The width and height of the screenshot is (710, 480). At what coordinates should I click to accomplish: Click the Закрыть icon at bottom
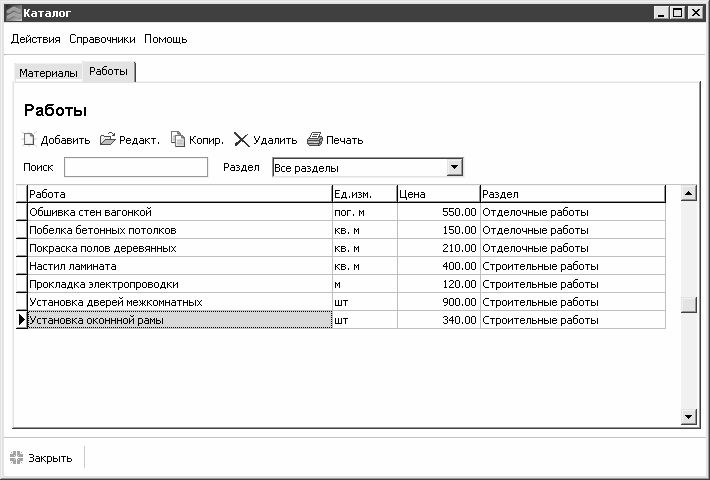(17, 458)
